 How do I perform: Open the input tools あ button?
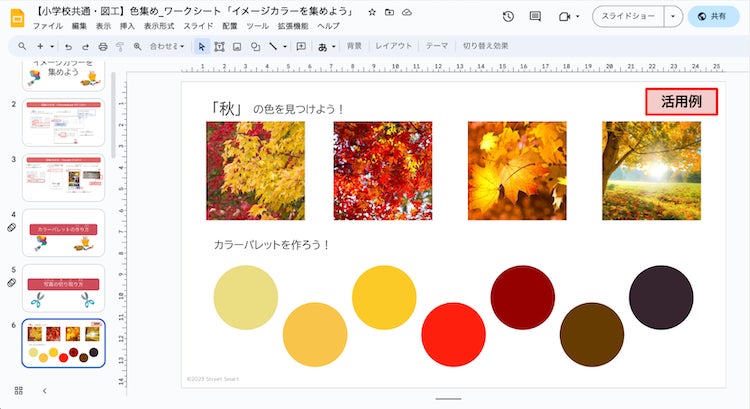(322, 46)
